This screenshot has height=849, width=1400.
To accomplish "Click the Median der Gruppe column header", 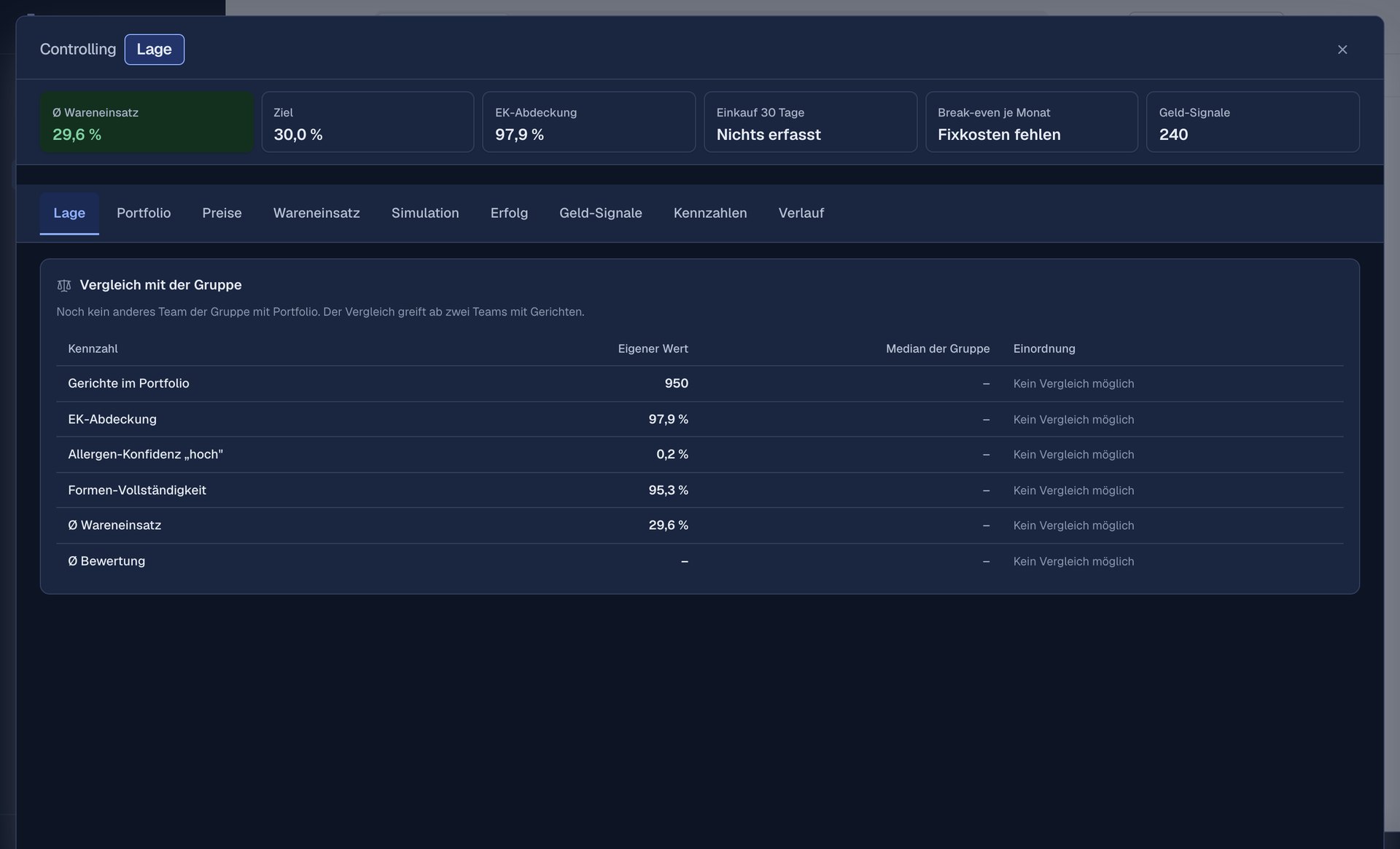I will pos(938,348).
